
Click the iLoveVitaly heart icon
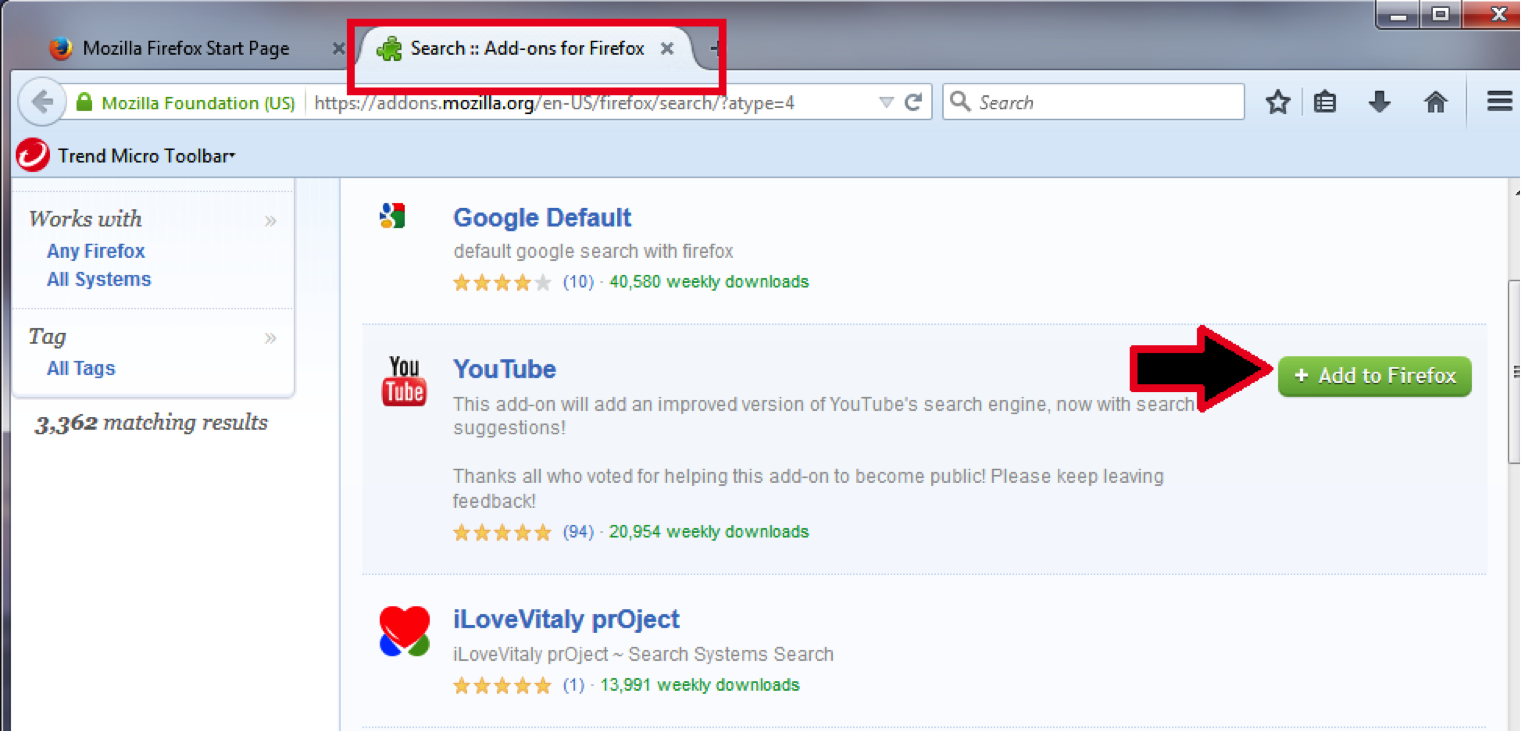click(x=405, y=631)
